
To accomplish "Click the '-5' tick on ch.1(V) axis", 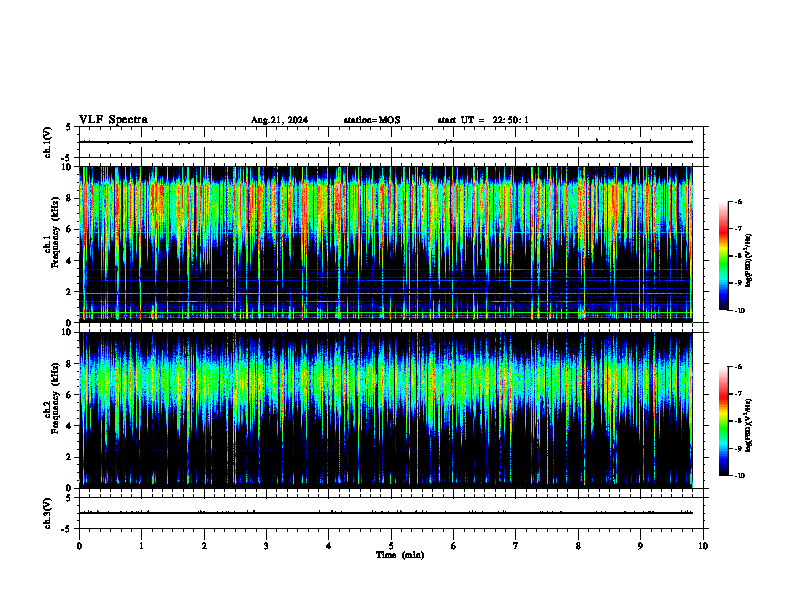I will pyautogui.click(x=67, y=158).
